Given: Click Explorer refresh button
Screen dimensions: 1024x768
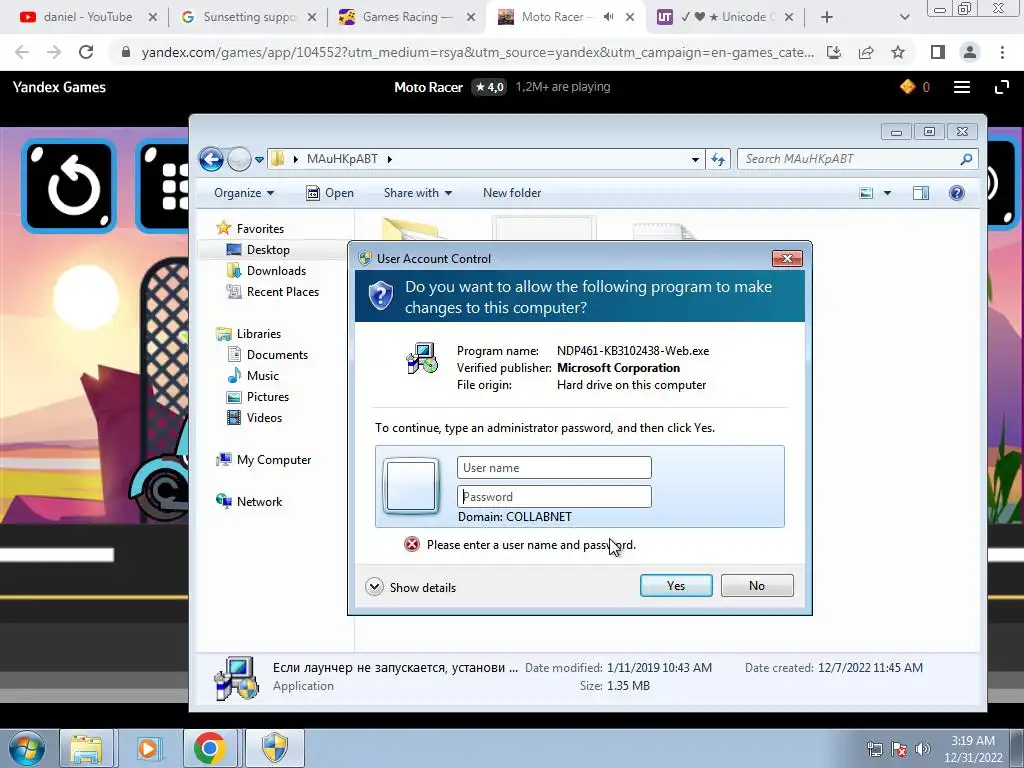Looking at the screenshot, I should pos(718,159).
